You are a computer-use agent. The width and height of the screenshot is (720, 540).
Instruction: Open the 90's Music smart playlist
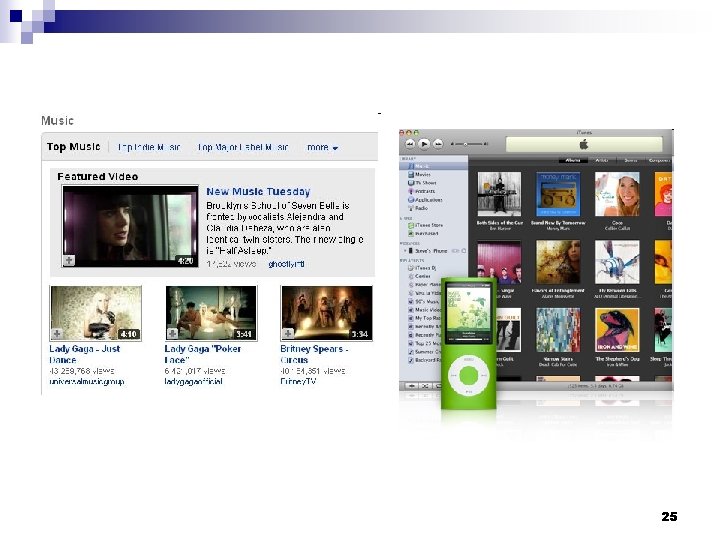tap(424, 302)
